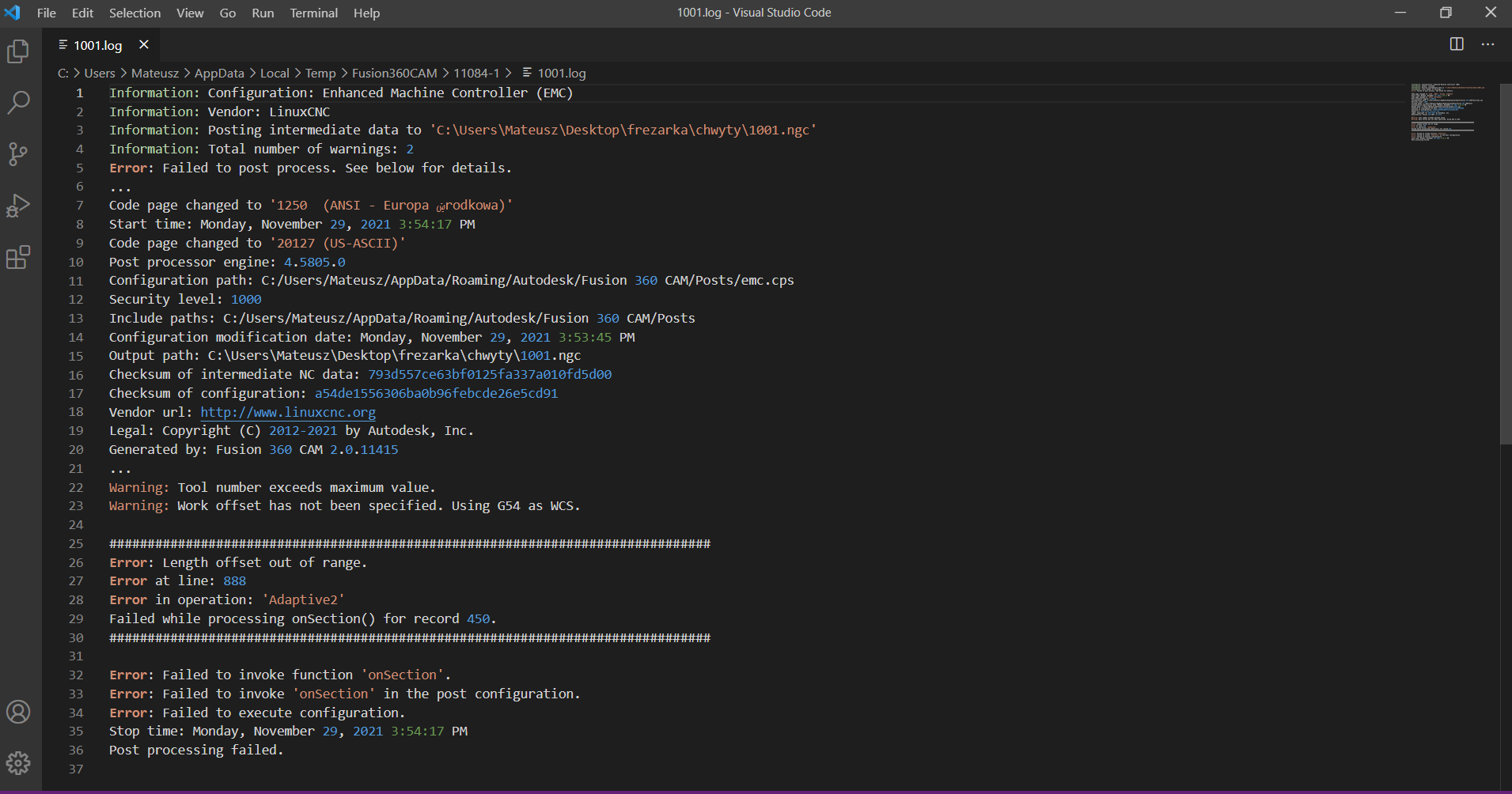Open the Selection menu
This screenshot has height=794, width=1512.
135,13
